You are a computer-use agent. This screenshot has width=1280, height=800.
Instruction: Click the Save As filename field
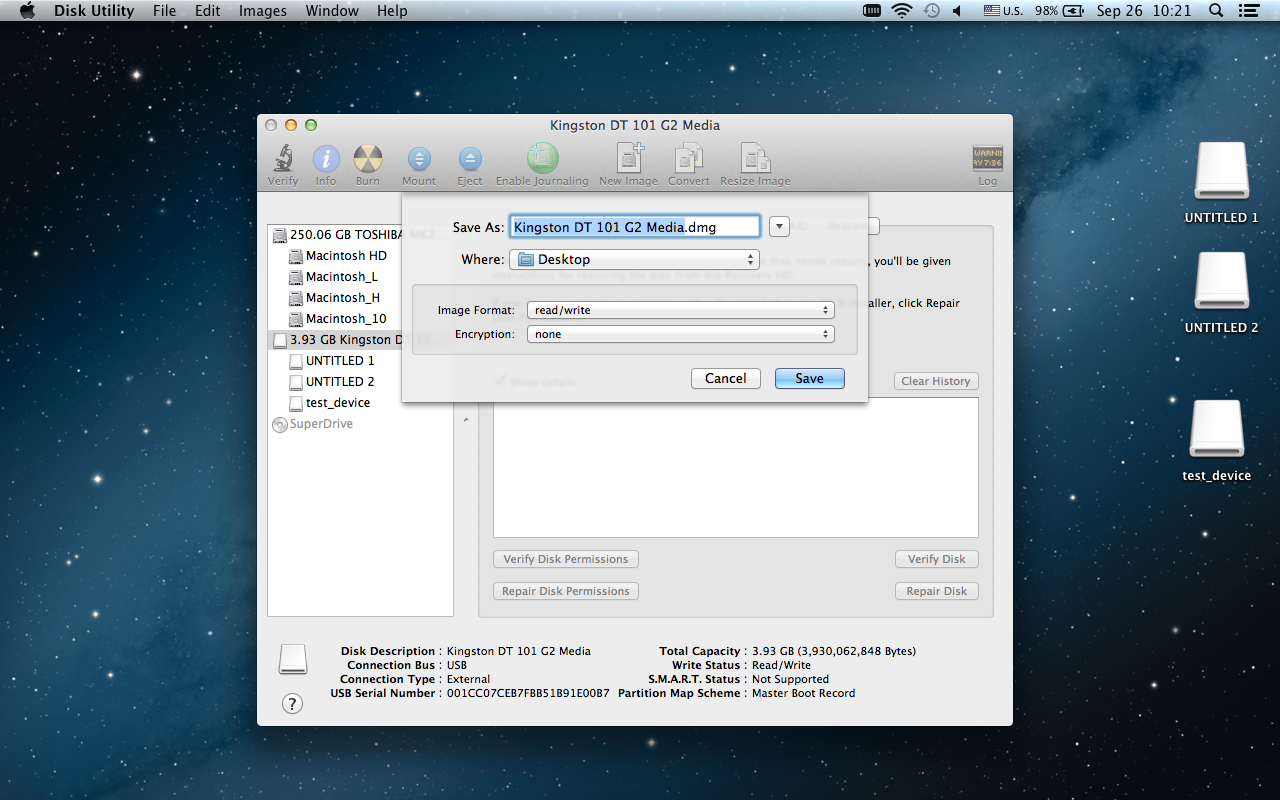coord(635,227)
